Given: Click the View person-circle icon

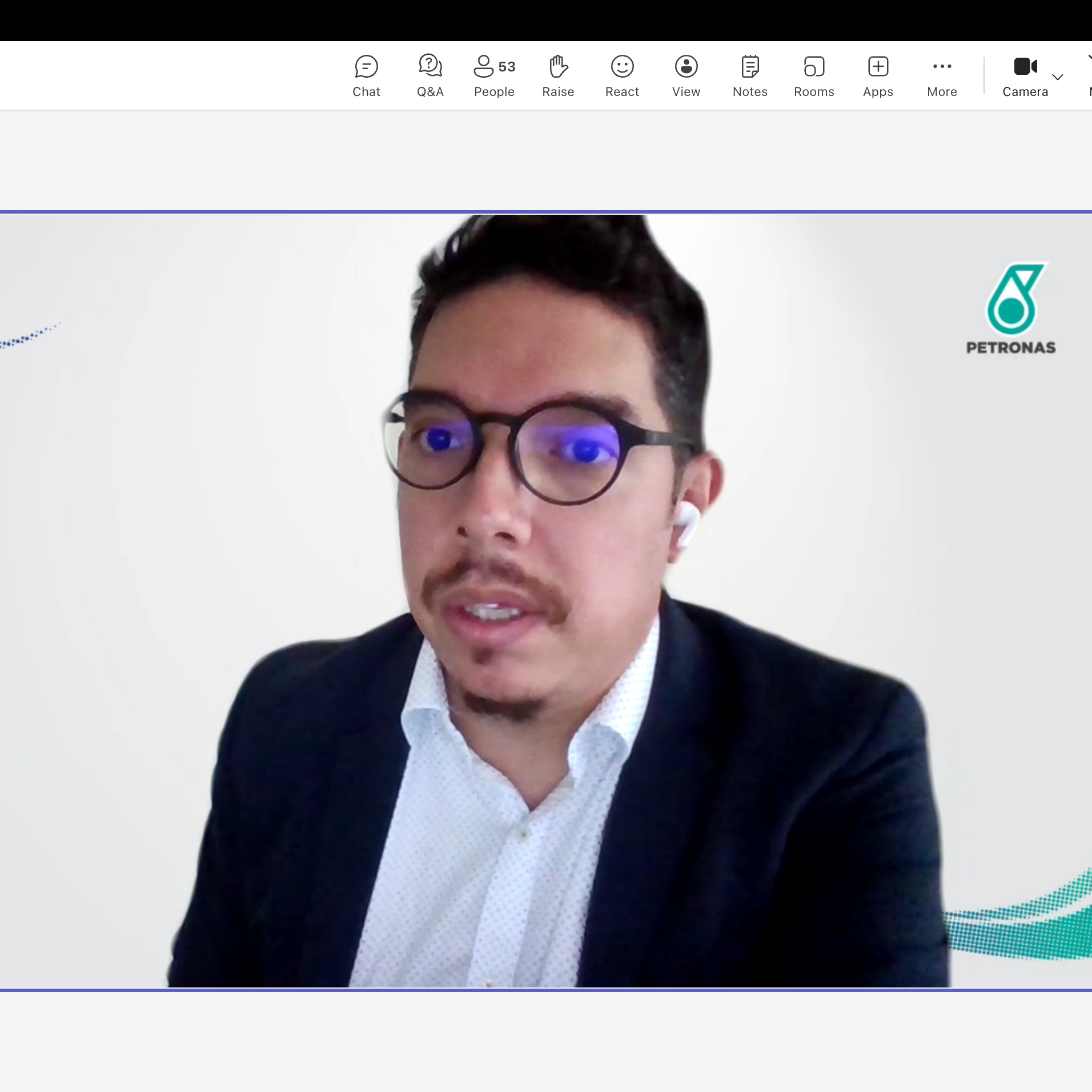Looking at the screenshot, I should (686, 67).
